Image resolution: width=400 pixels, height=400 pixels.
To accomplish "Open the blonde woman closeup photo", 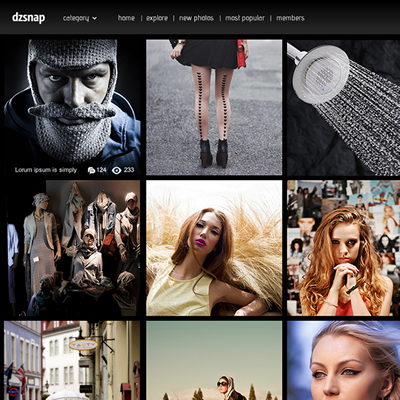I will [343, 360].
